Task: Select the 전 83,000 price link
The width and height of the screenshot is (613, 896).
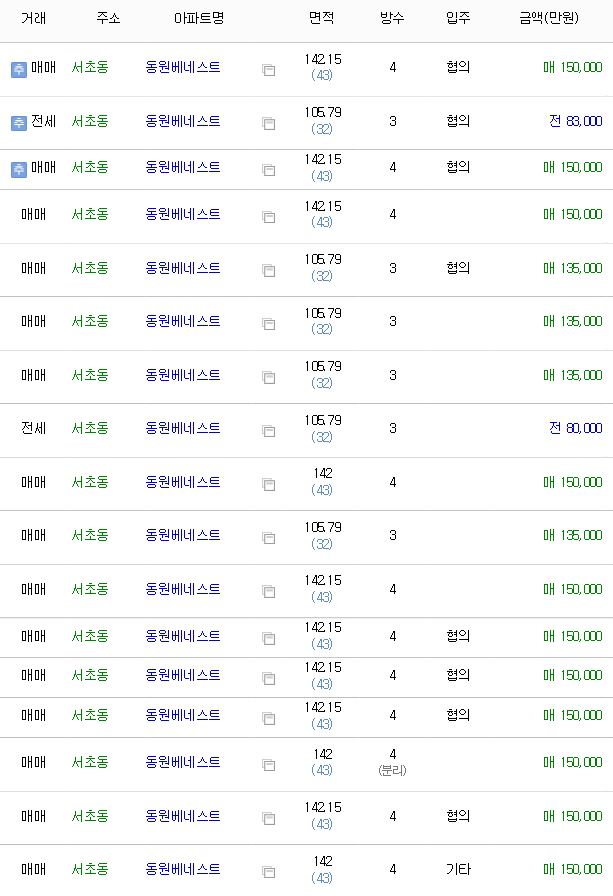Action: 575,121
